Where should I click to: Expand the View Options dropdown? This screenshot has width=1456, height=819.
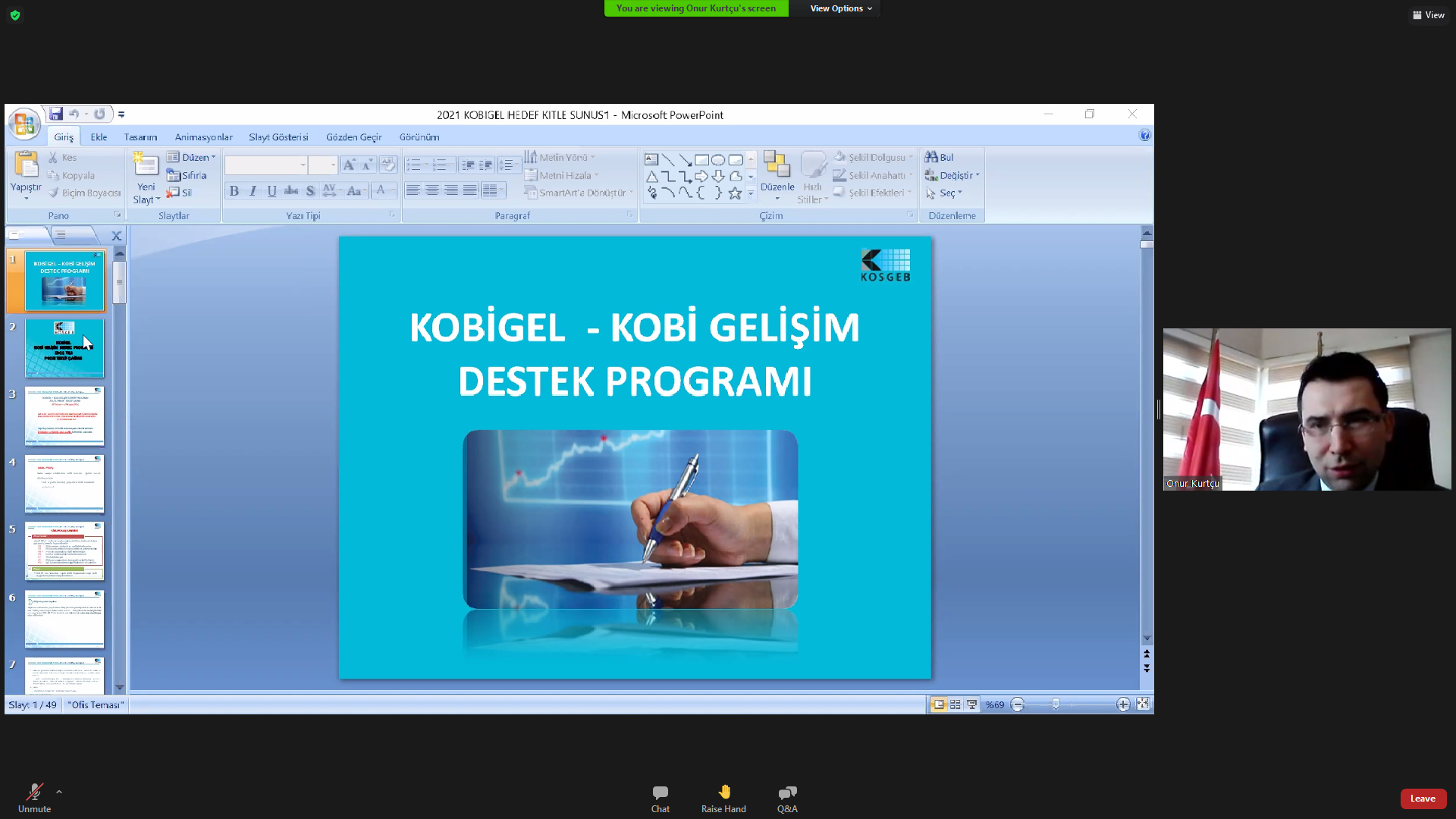(x=840, y=8)
